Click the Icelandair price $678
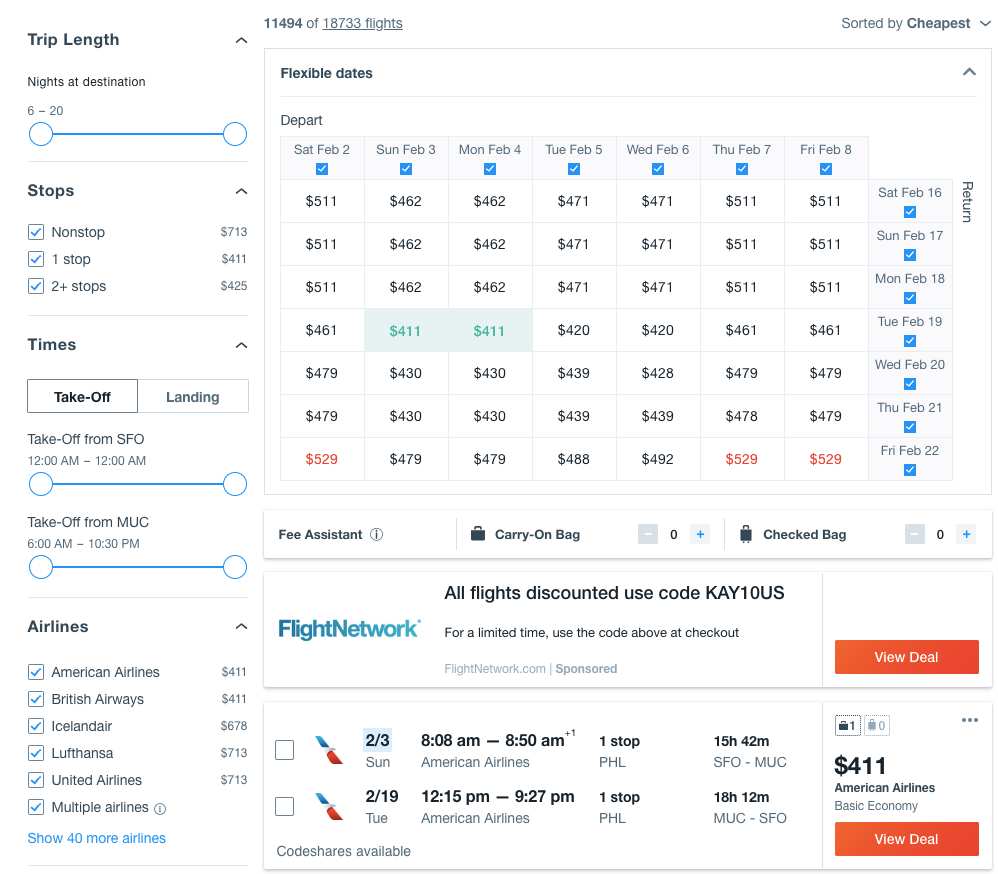The image size is (998, 874). pyautogui.click(x=234, y=726)
